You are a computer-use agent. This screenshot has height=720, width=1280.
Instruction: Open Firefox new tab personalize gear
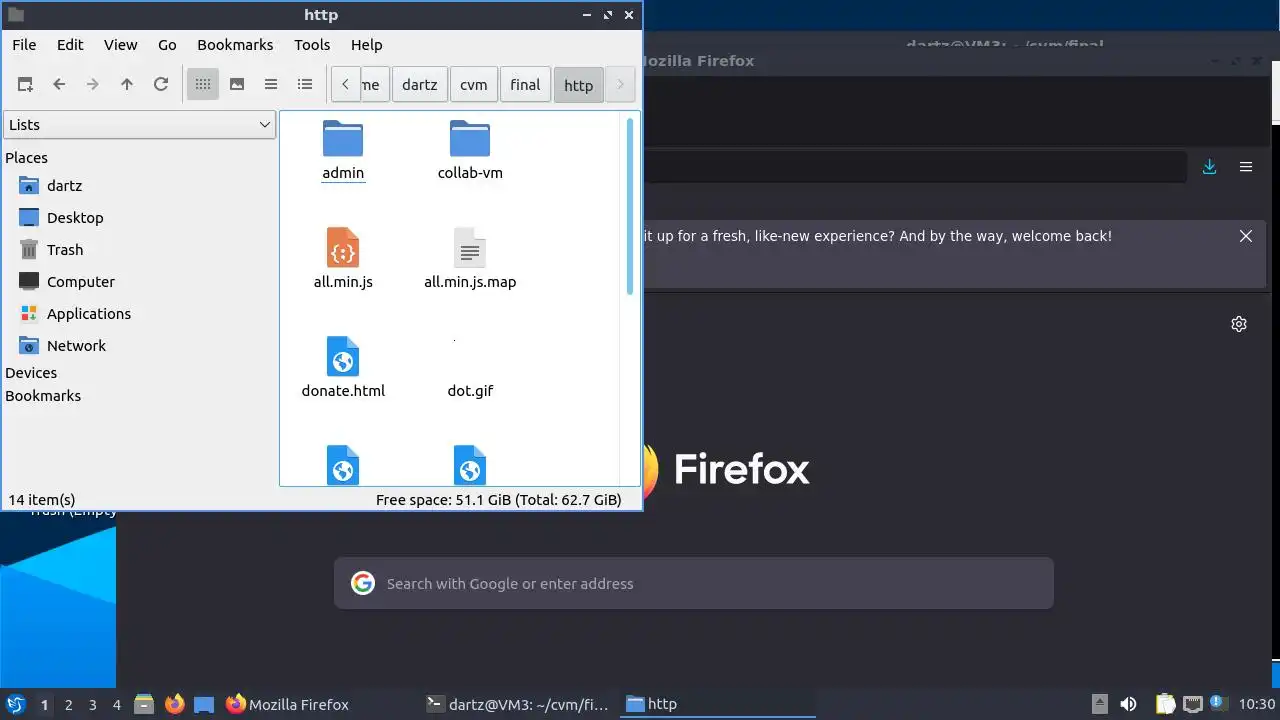coord(1239,324)
